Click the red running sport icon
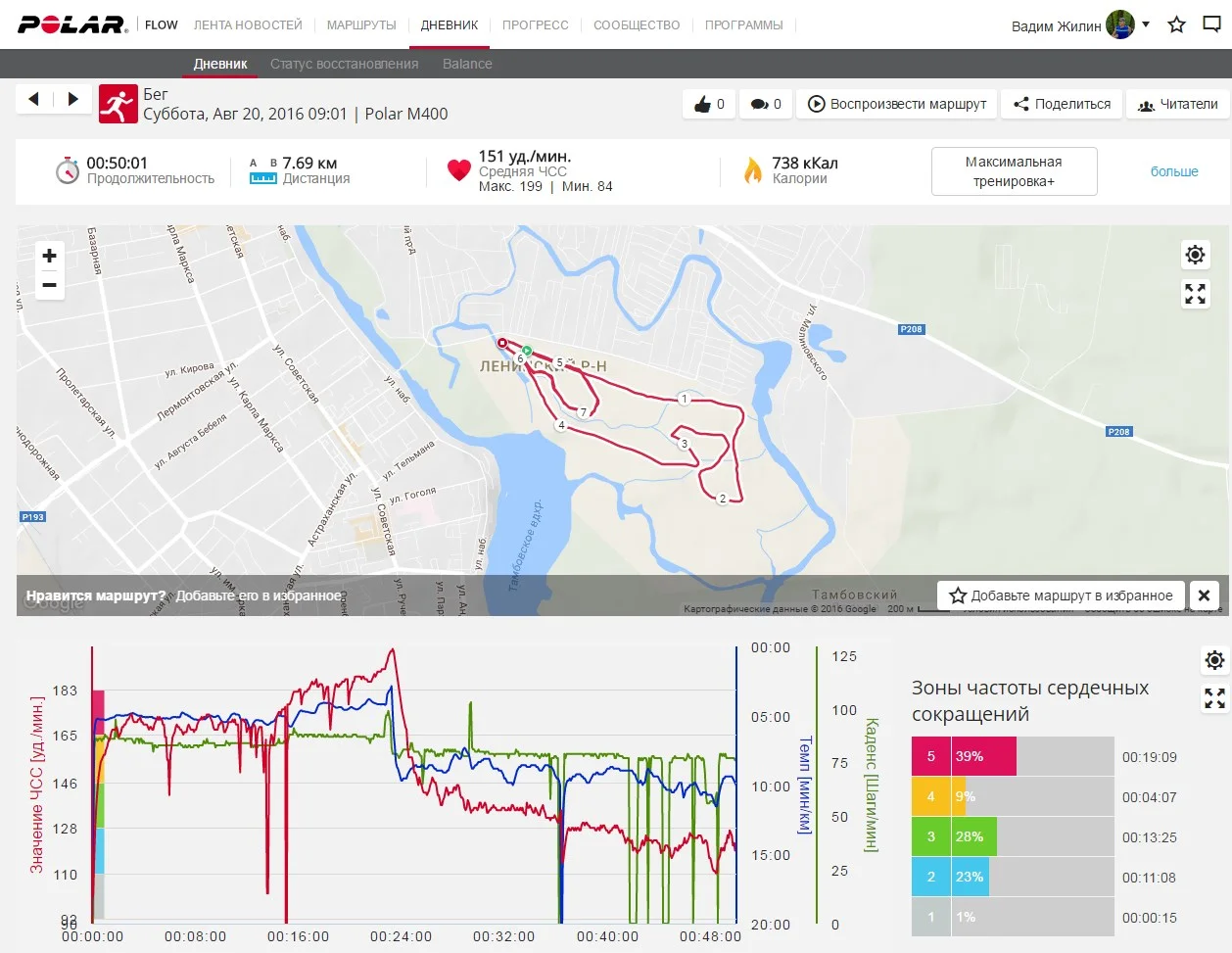Image resolution: width=1232 pixels, height=953 pixels. click(x=118, y=104)
